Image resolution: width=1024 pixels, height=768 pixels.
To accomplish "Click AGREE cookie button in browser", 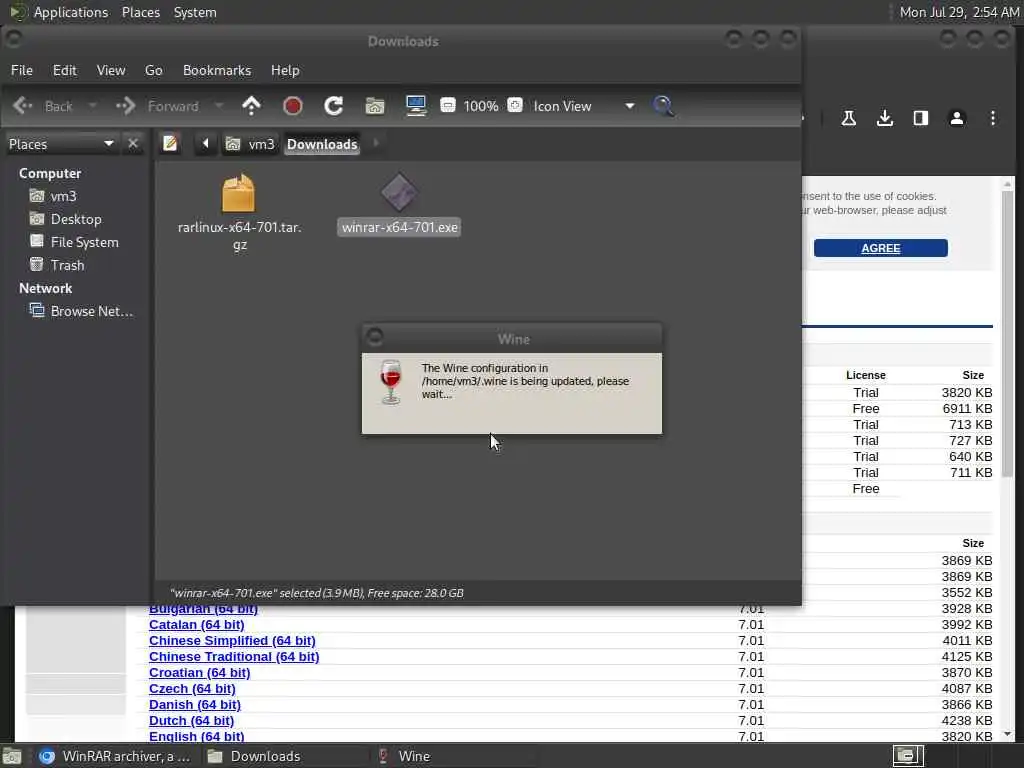I will [880, 248].
